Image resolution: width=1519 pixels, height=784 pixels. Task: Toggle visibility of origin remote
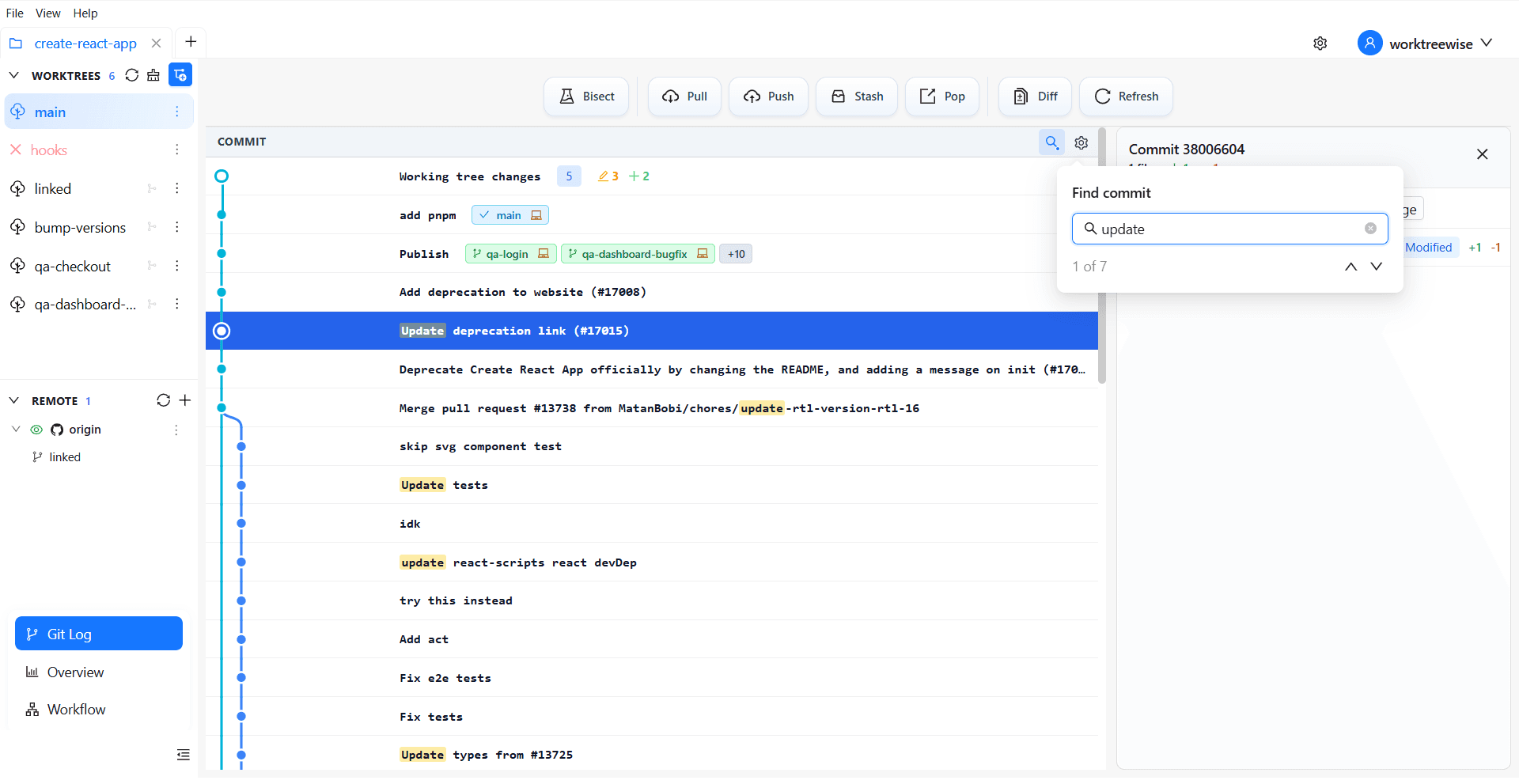36,430
